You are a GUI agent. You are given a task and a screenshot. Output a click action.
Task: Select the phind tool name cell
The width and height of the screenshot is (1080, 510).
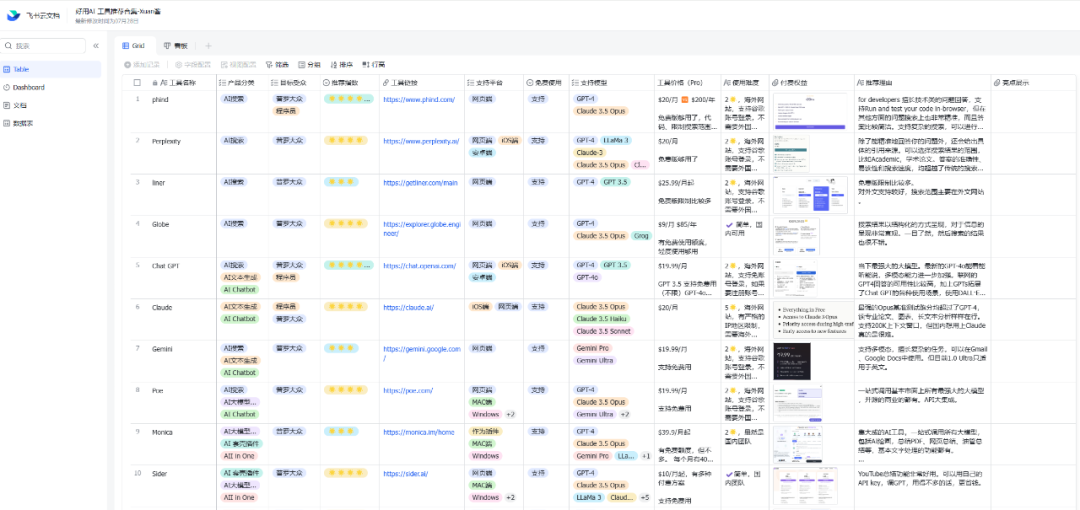182,111
